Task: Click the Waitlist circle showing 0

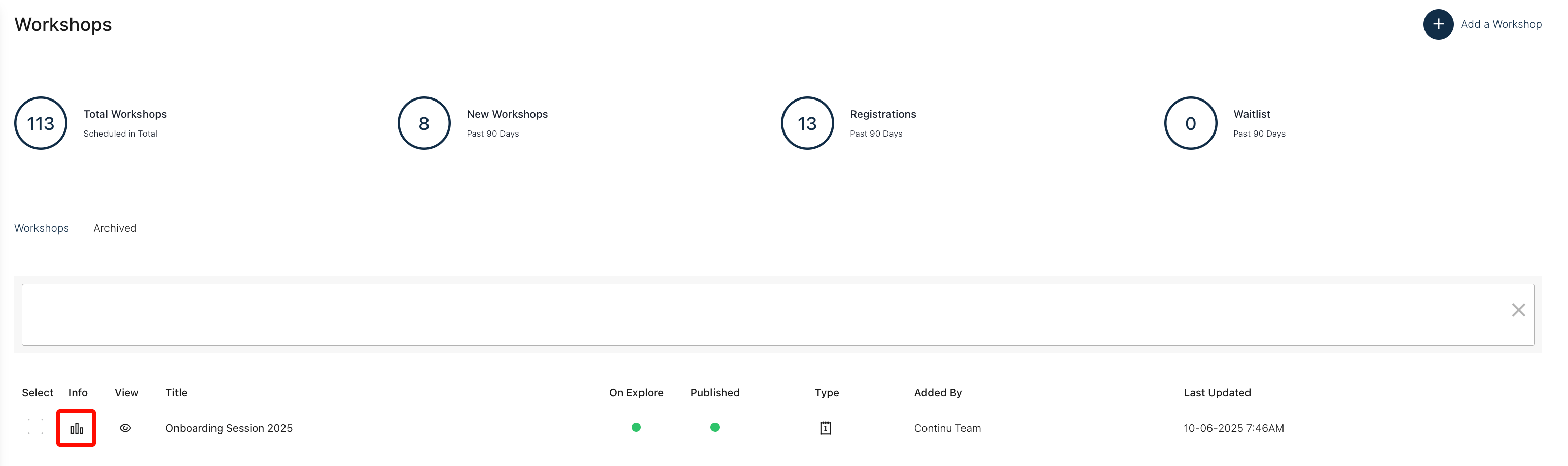Action: pos(1190,124)
